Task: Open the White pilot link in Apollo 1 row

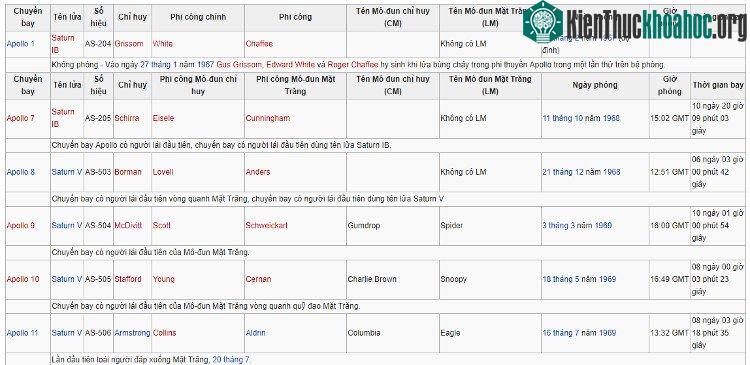Action: point(163,44)
